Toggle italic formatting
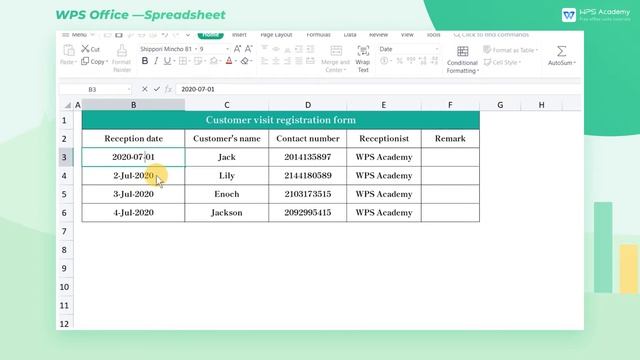Viewport: 640px width, 360px height. 156,61
